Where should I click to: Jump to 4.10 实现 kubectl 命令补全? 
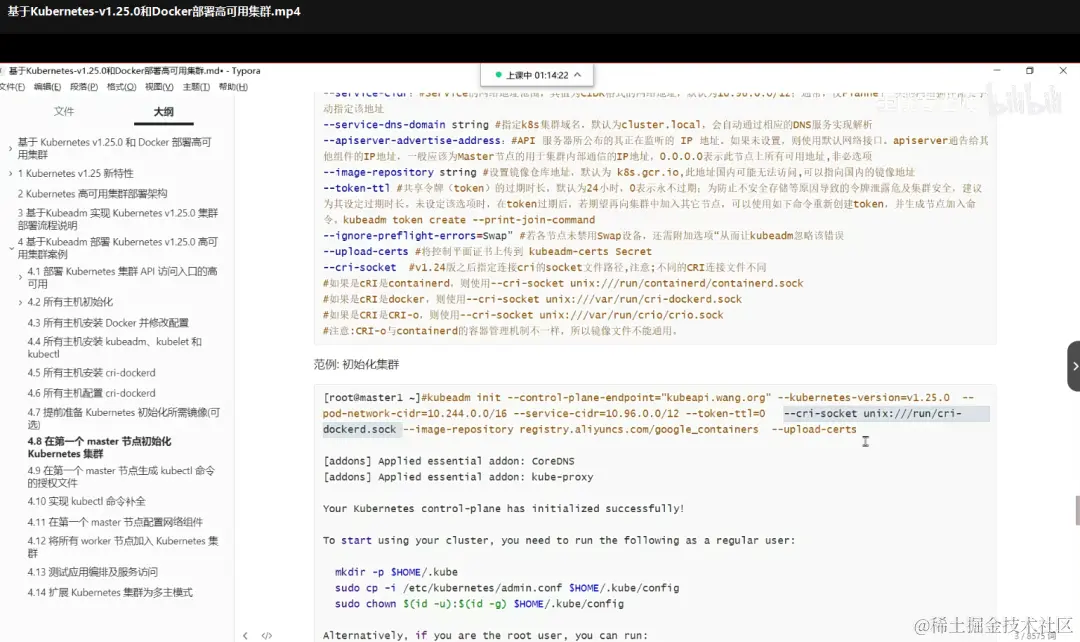point(87,501)
